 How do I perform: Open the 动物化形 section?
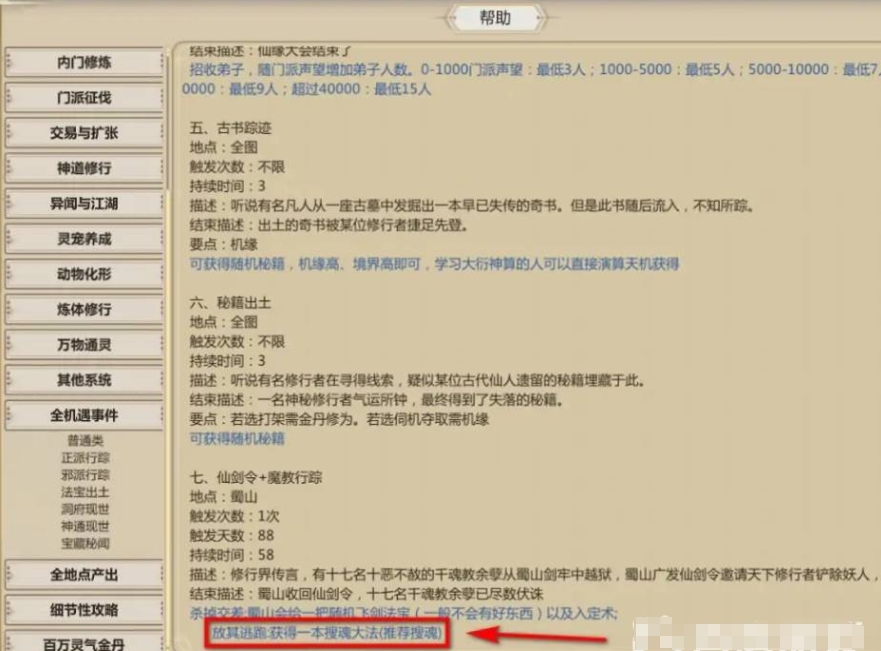(84, 274)
